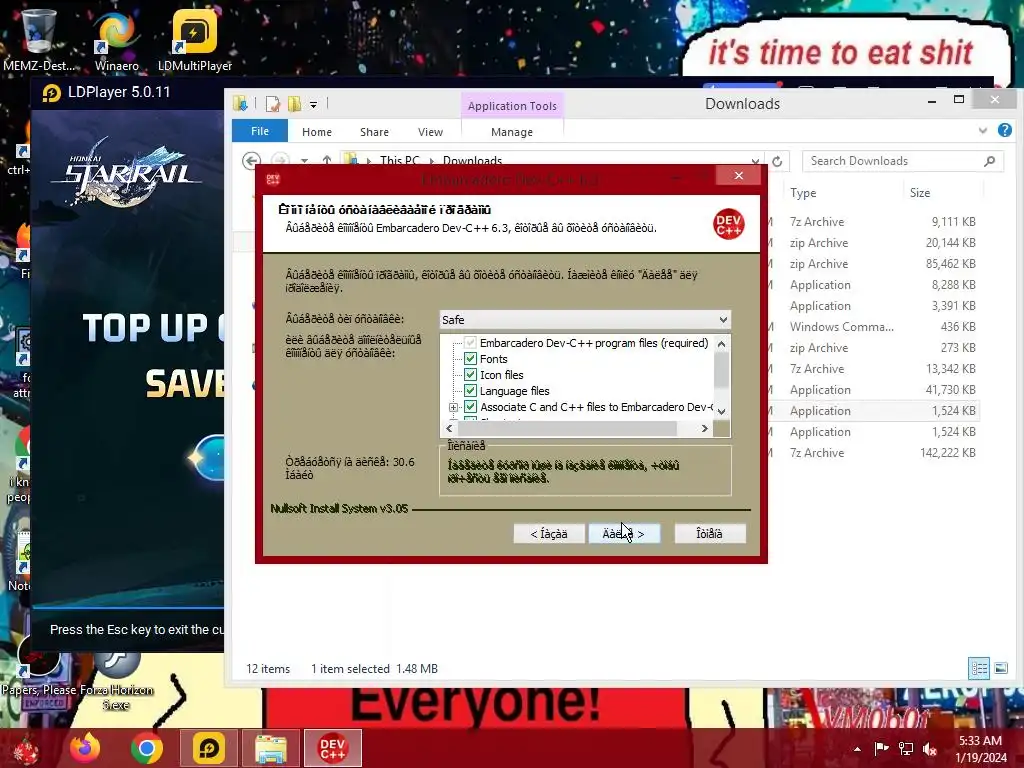Click the search magnifier in Search Downloads
Image resolution: width=1024 pixels, height=768 pixels.
(x=989, y=161)
